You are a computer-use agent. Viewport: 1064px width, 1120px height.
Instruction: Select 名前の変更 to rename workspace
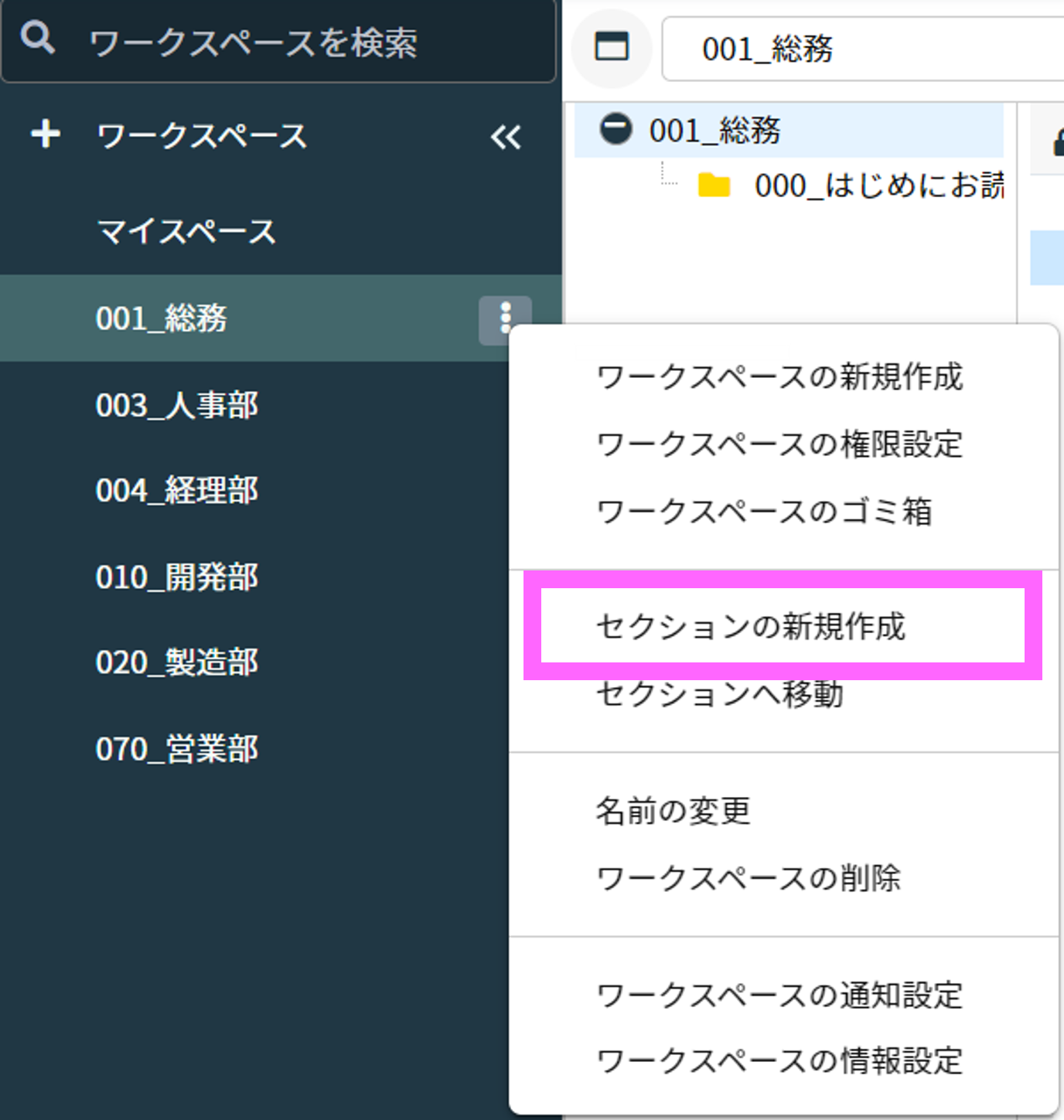tap(673, 811)
